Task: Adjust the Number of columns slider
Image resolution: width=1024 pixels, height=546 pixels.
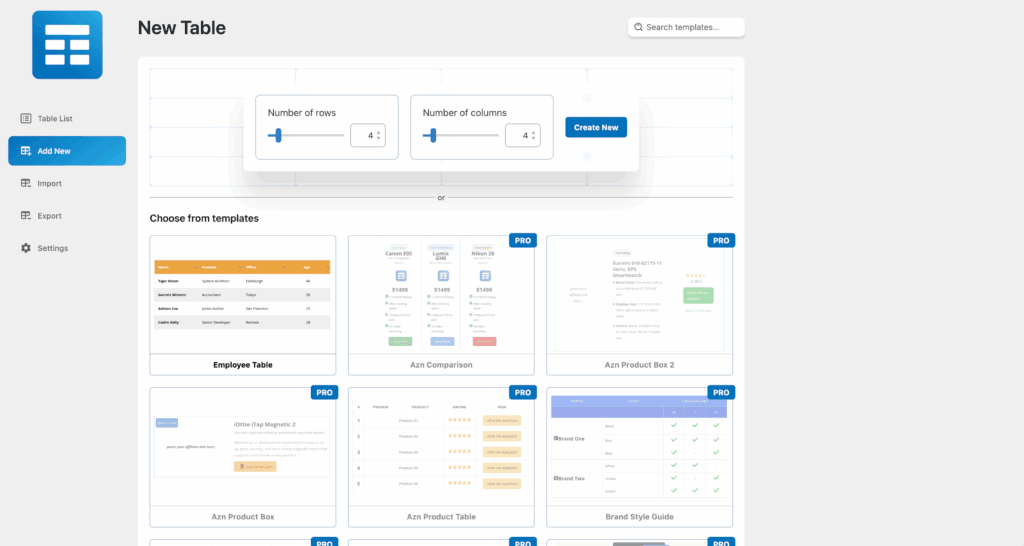Action: [460, 135]
